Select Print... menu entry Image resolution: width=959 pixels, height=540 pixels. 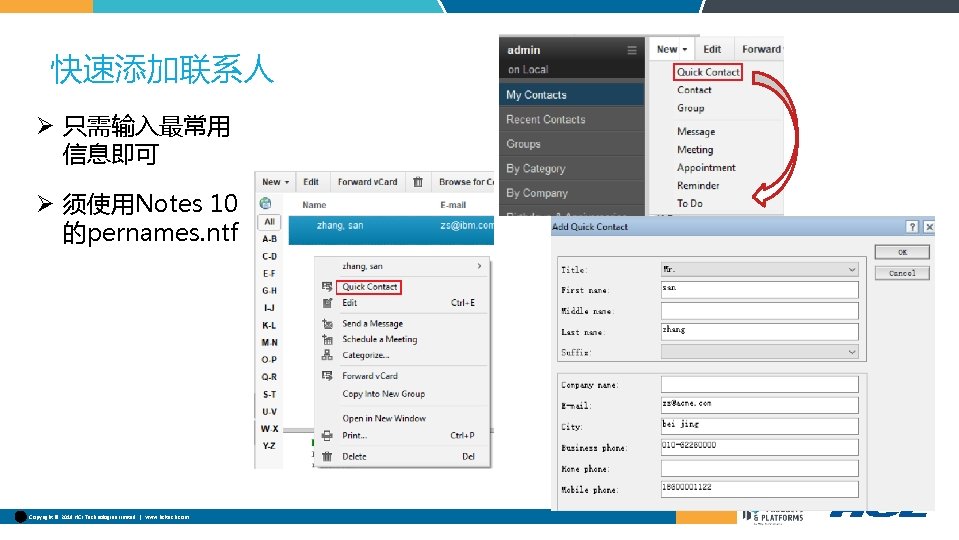point(354,435)
